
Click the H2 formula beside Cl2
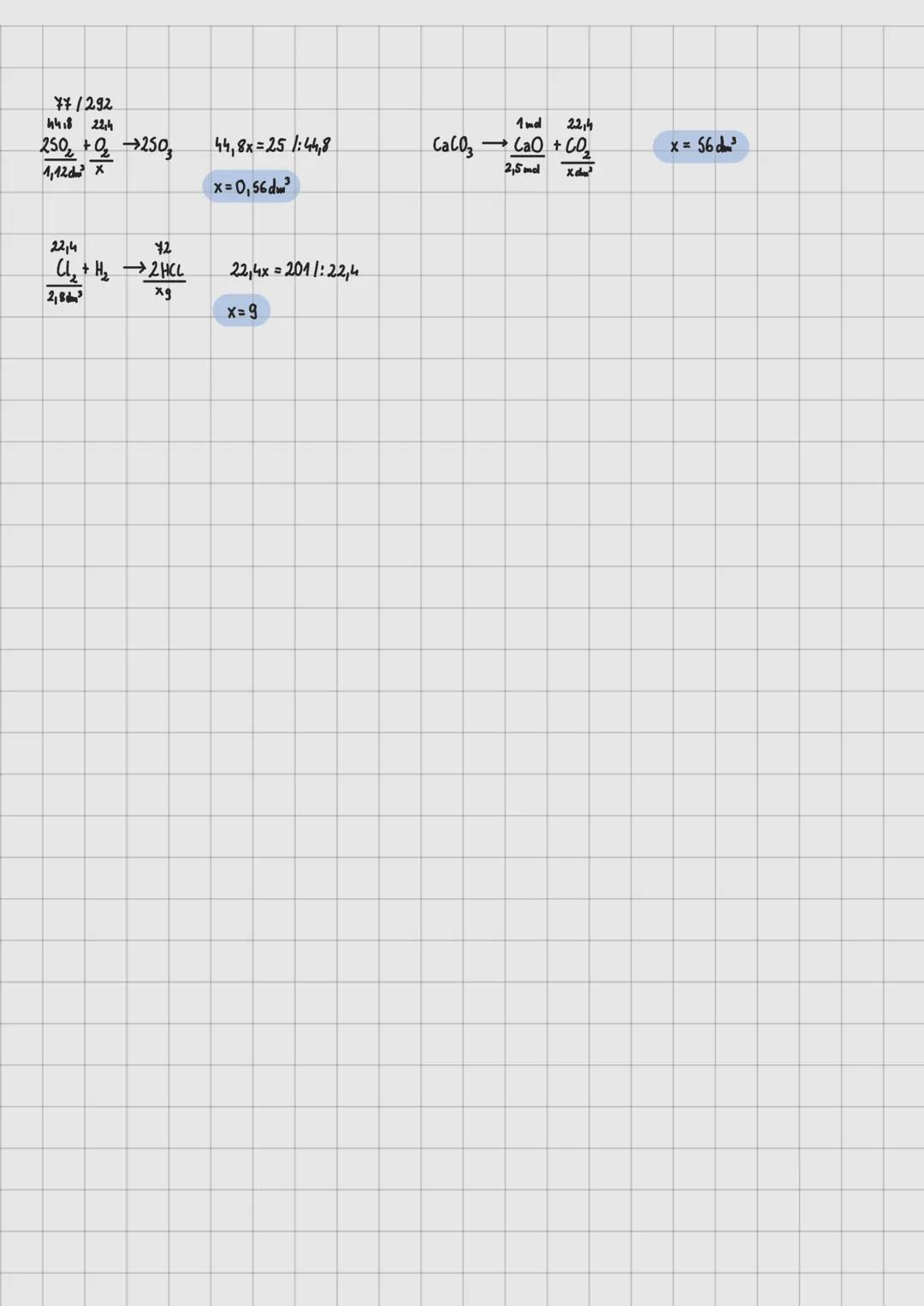pos(101,272)
